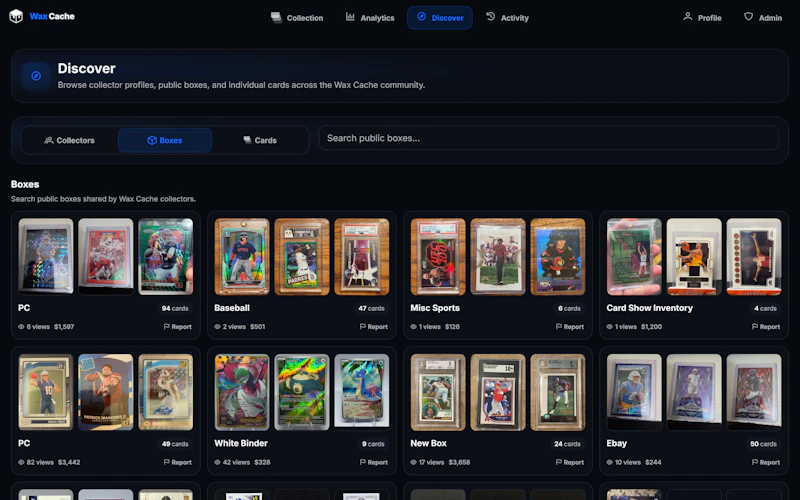This screenshot has width=800, height=500.
Task: Click the '$1,597' value text
Action: pyautogui.click(x=64, y=327)
